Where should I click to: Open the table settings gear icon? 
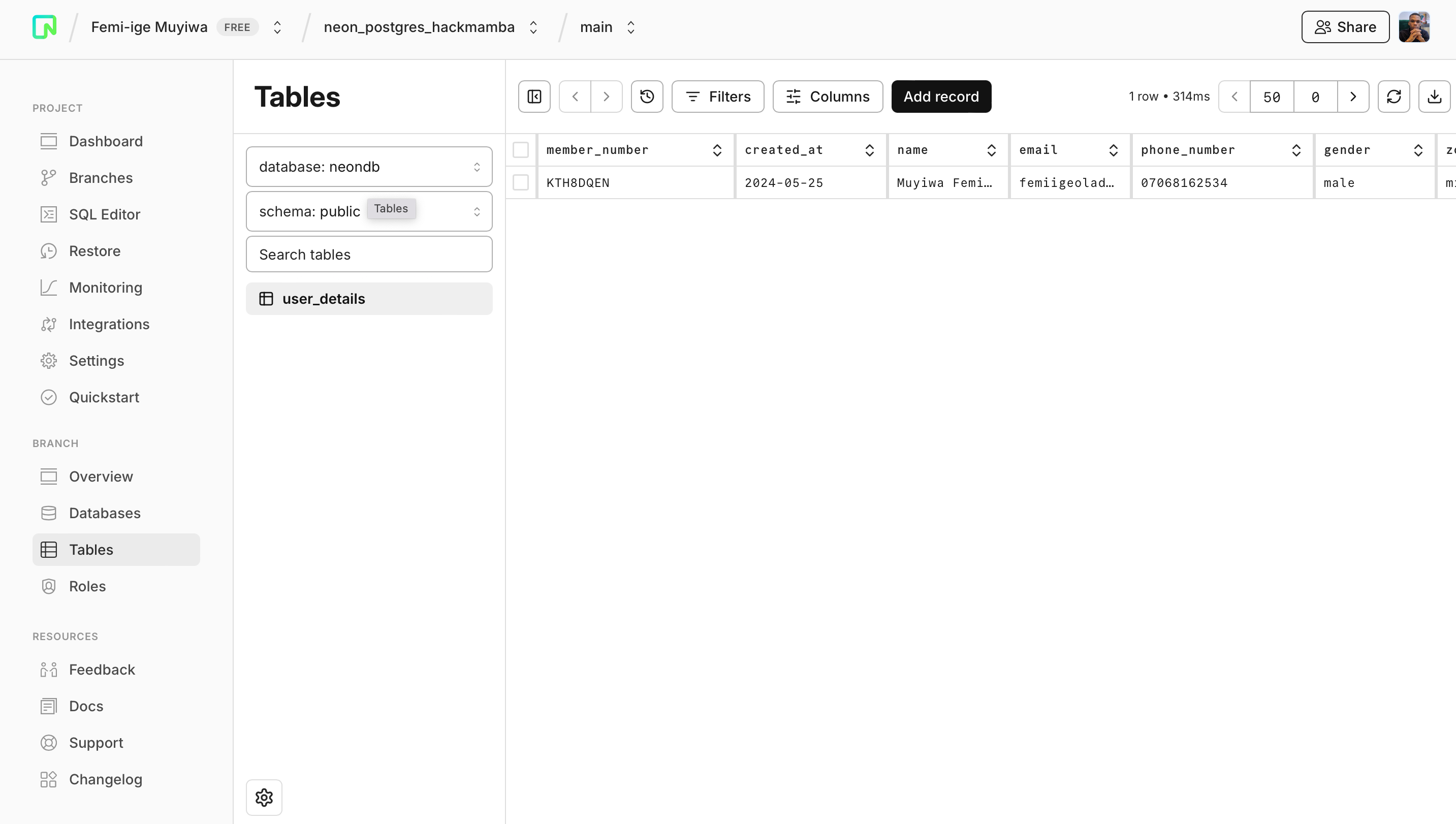(x=264, y=798)
